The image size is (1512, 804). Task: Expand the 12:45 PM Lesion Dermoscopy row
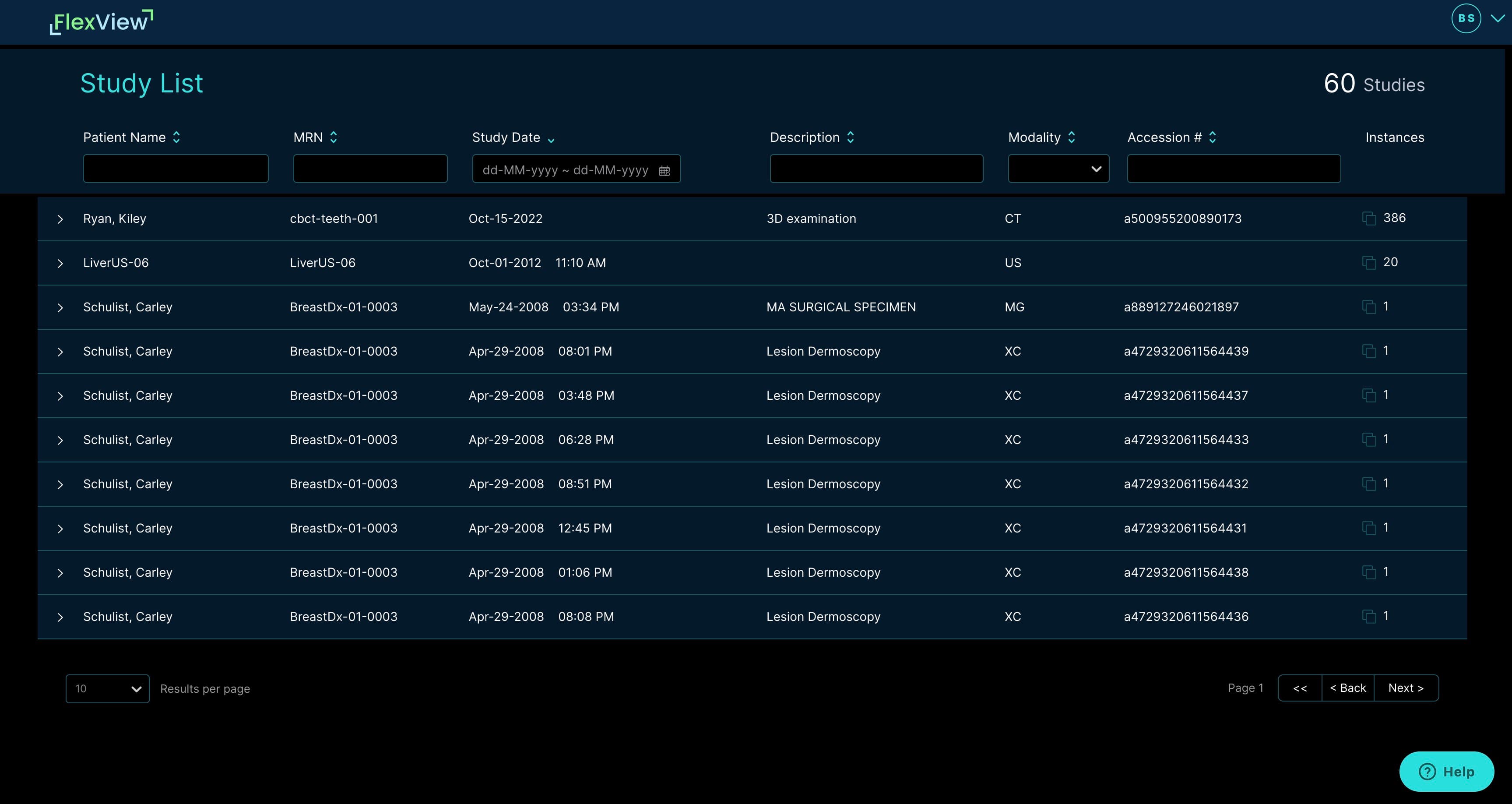click(x=60, y=529)
